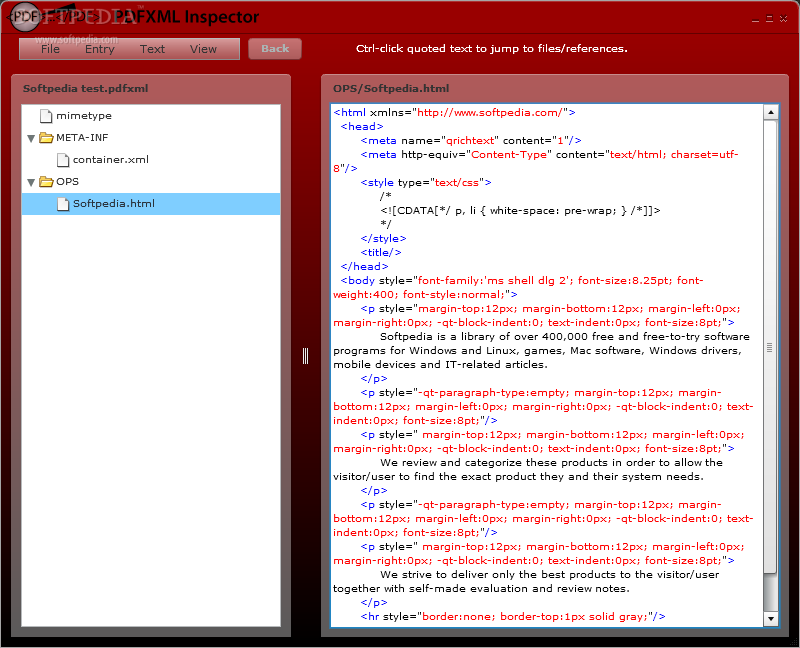Click the quoted "qrichtext" attribute value
This screenshot has height=648, width=800.
[x=470, y=140]
